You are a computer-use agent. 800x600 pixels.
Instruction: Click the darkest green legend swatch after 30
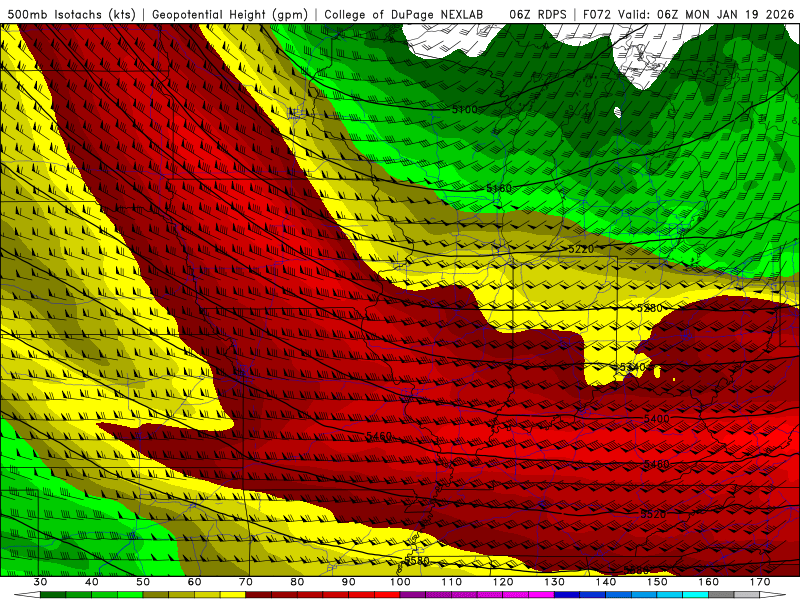pos(53,594)
